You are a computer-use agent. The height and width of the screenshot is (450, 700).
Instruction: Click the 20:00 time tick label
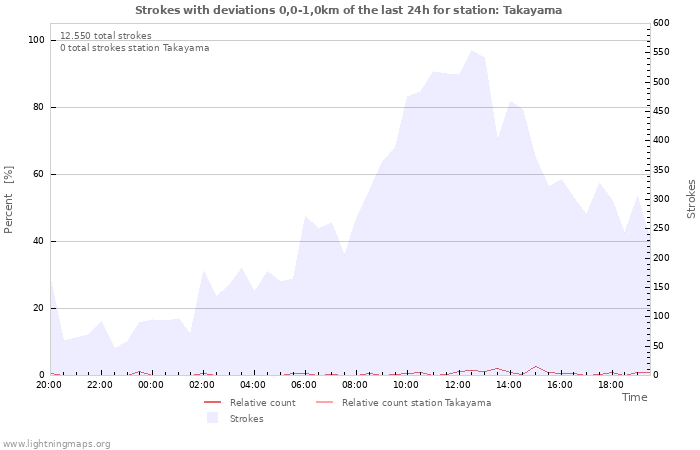point(49,384)
